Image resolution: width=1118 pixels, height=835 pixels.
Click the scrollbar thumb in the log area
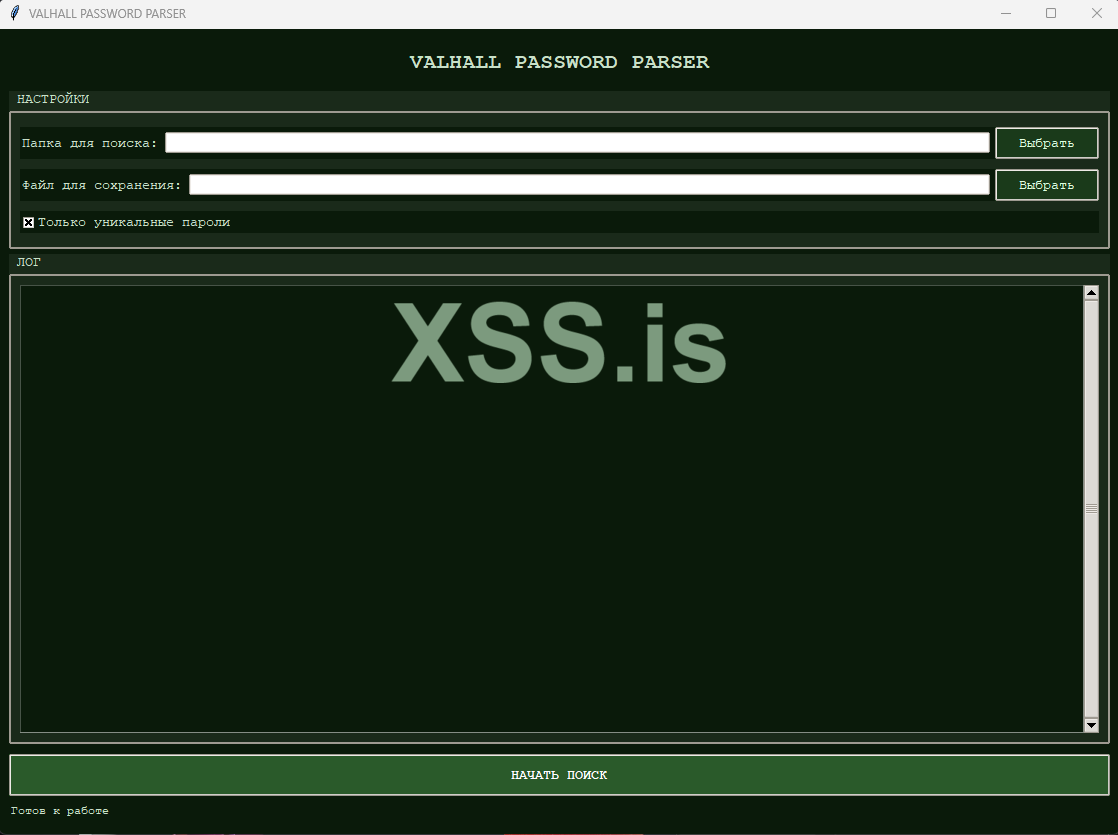coord(1091,510)
